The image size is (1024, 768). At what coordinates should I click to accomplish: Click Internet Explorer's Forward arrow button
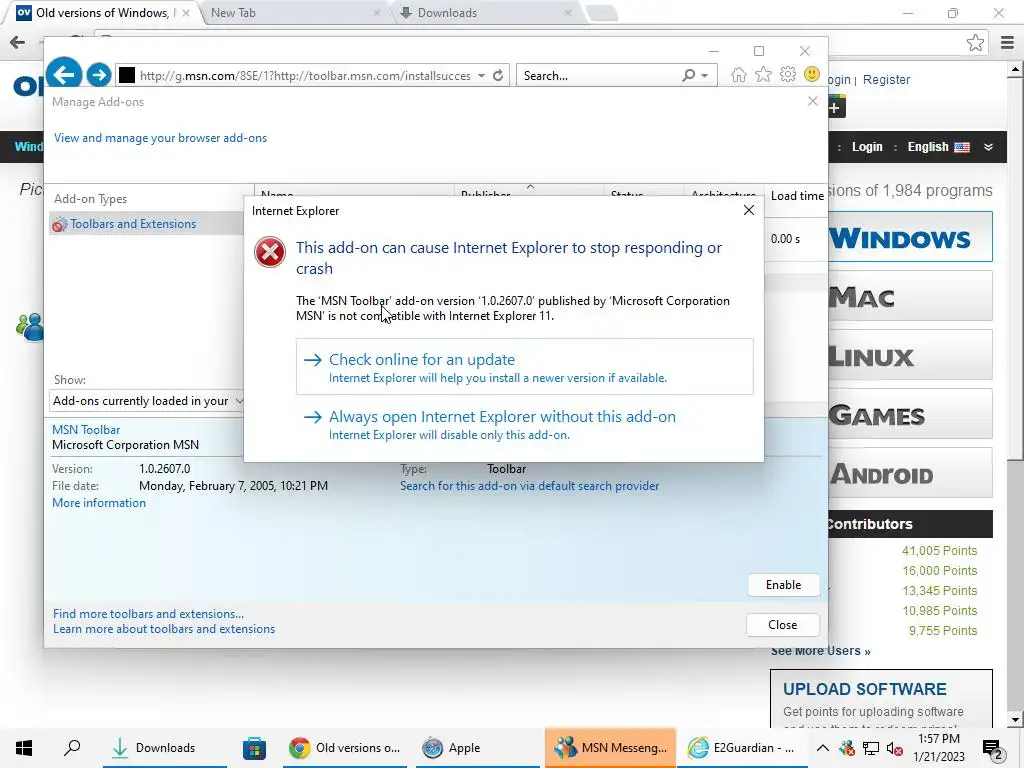99,75
